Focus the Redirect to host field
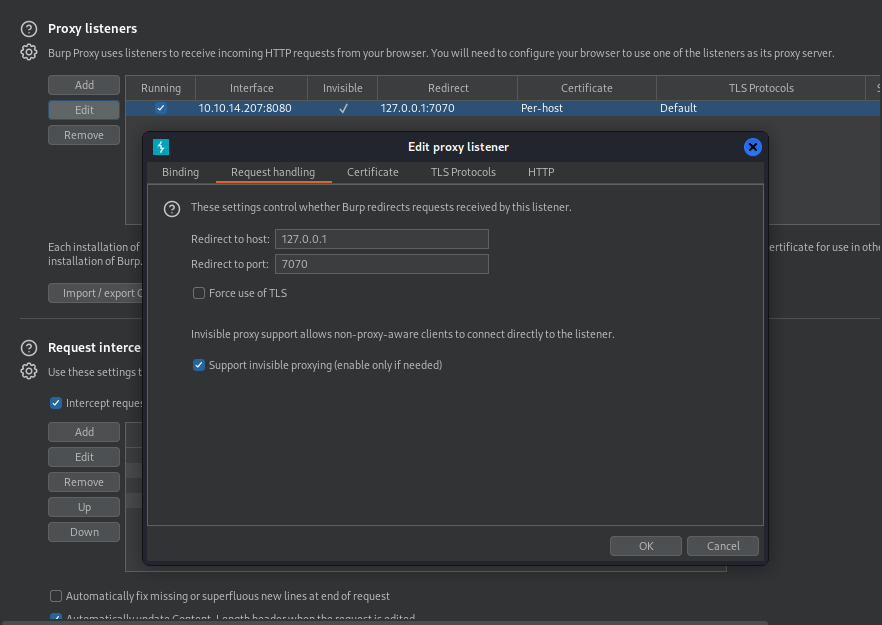The image size is (882, 625). [x=382, y=239]
